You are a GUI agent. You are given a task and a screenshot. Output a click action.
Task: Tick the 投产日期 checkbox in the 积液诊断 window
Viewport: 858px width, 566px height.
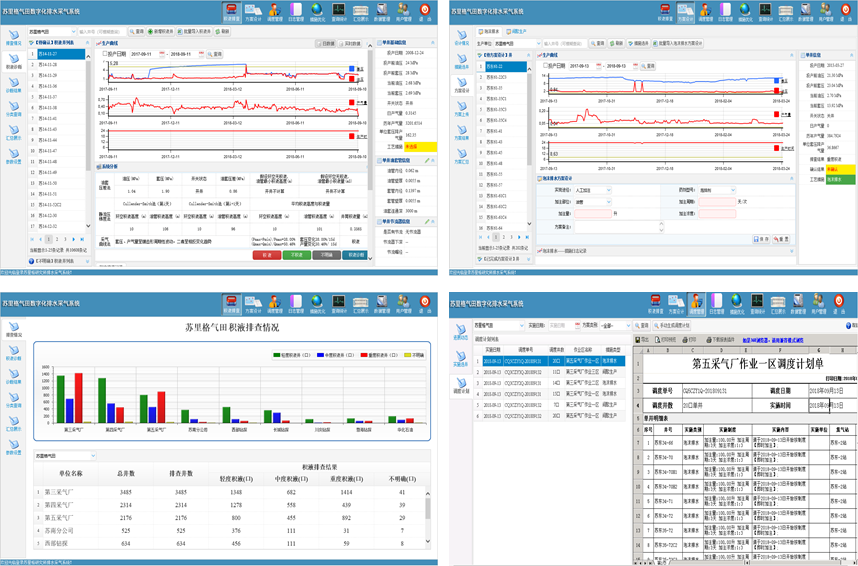[x=105, y=54]
